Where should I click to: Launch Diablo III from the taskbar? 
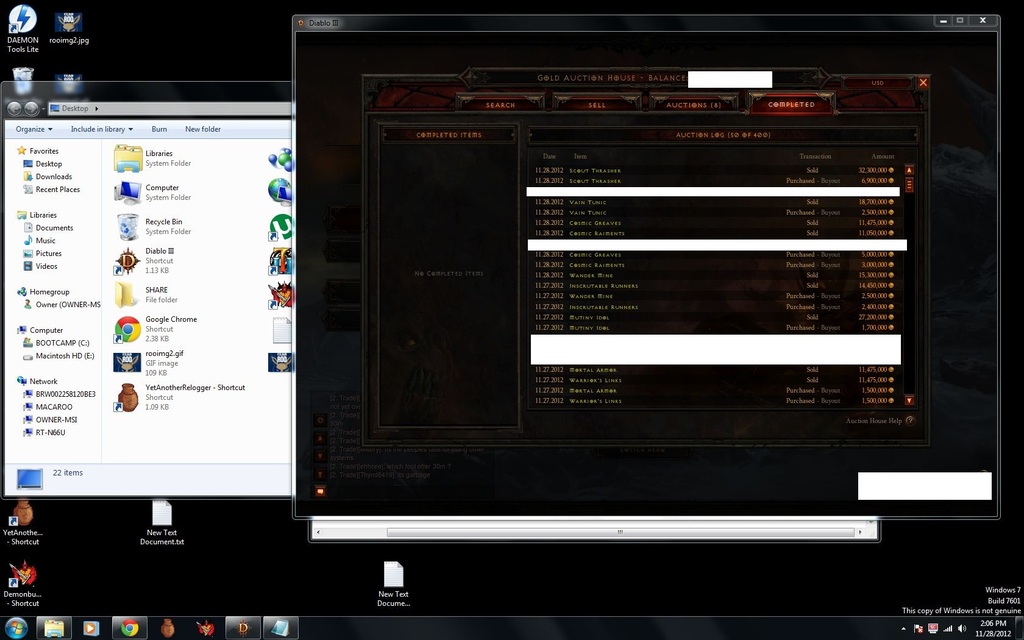click(242, 628)
